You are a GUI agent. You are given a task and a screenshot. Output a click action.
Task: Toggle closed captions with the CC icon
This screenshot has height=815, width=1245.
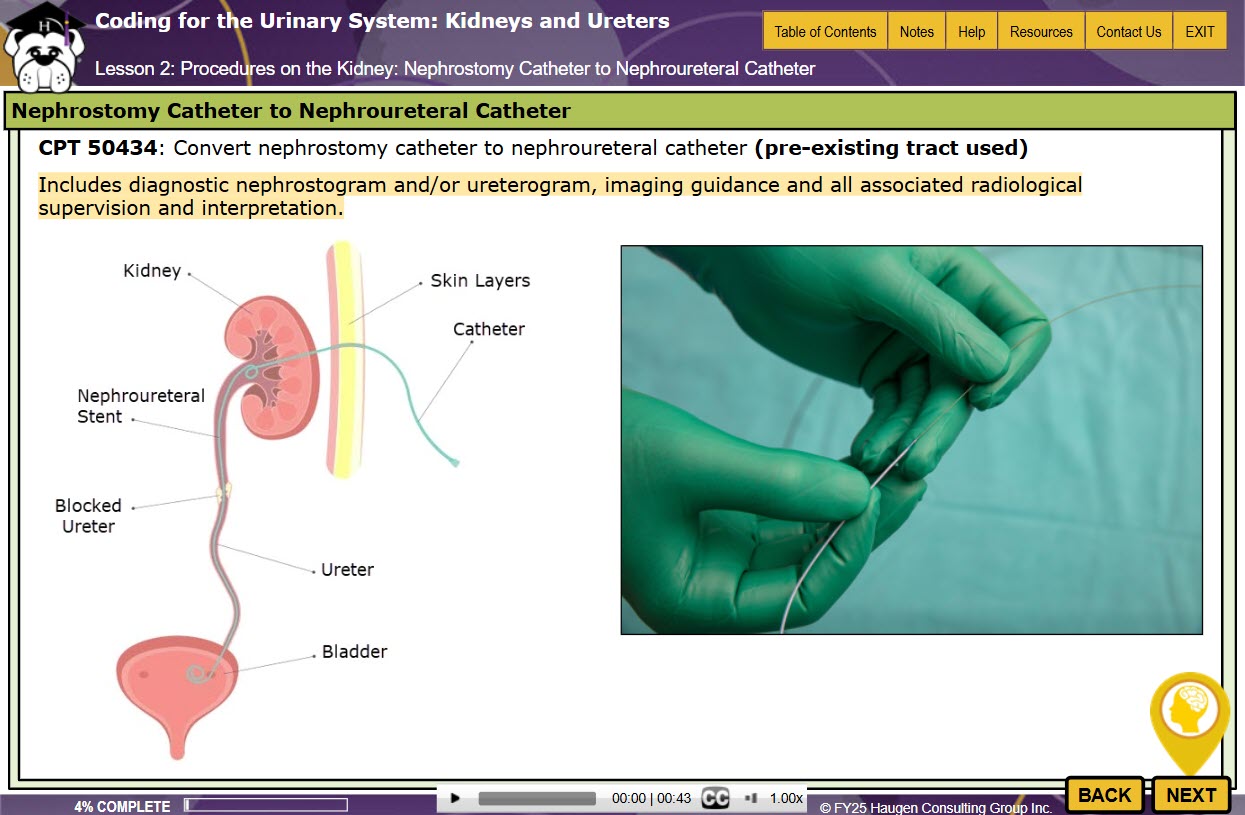coord(715,798)
